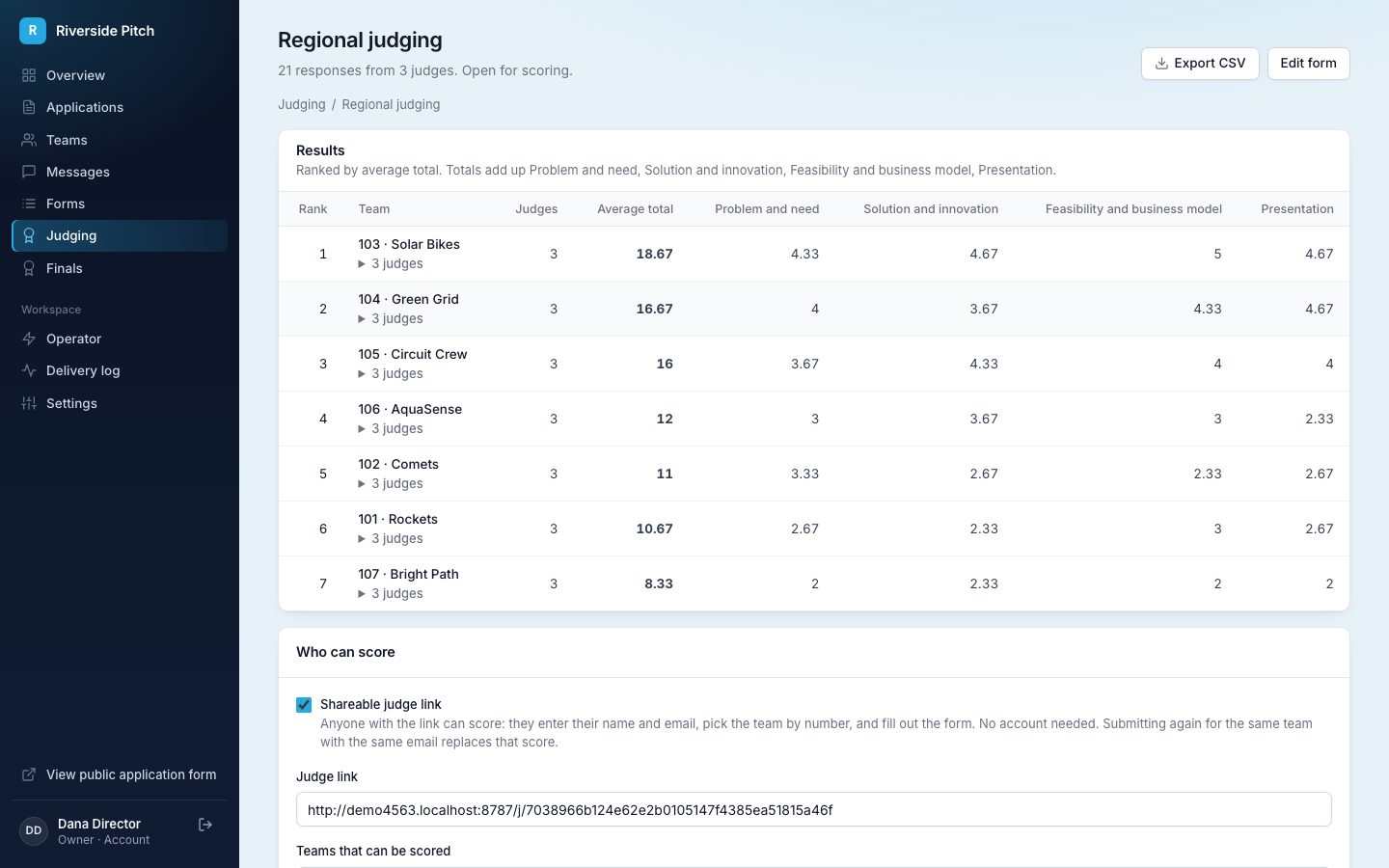Click the 103 · Solar Bikes team name

[x=409, y=244]
